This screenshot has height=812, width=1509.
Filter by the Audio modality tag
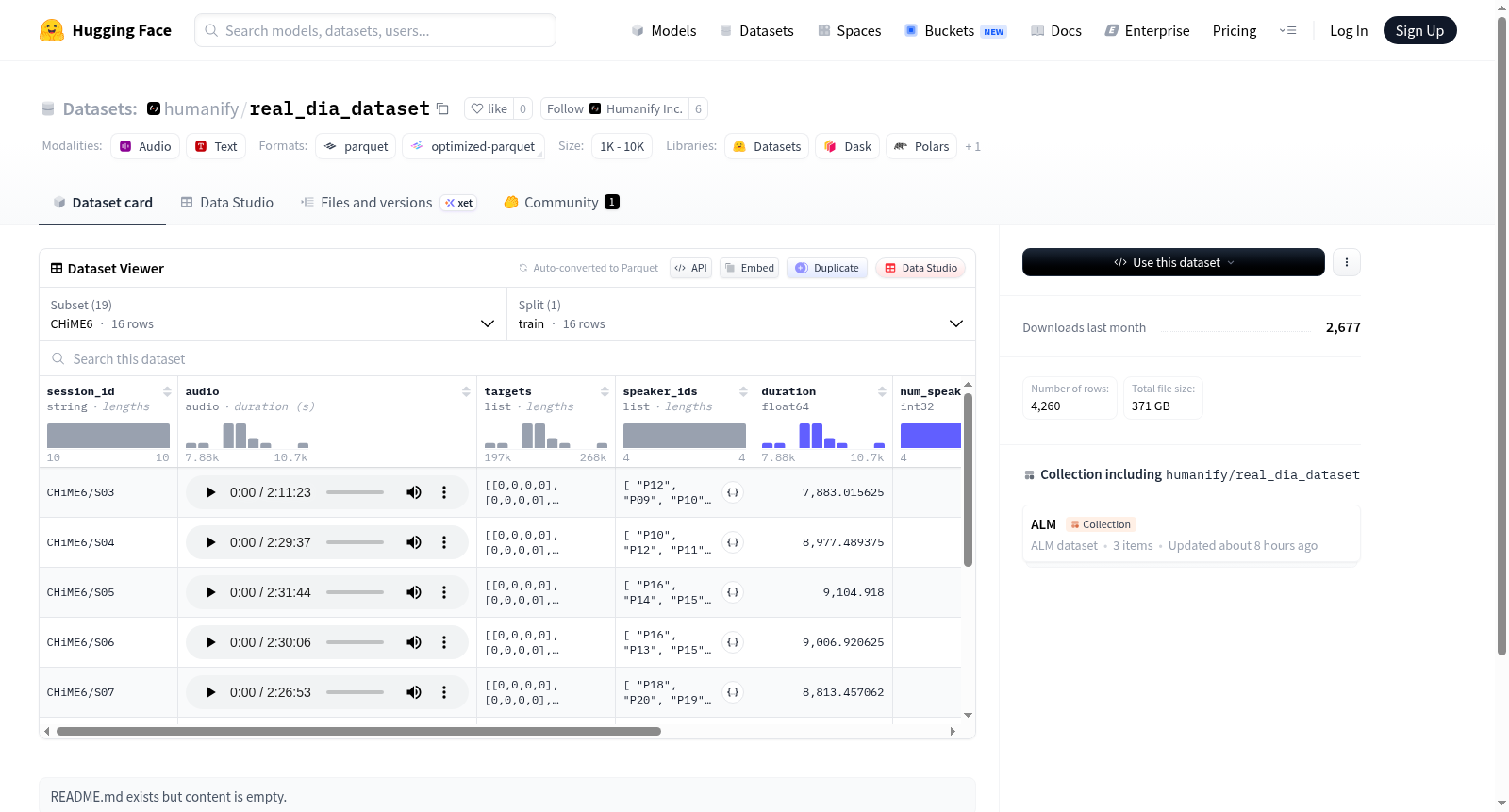tap(145, 146)
